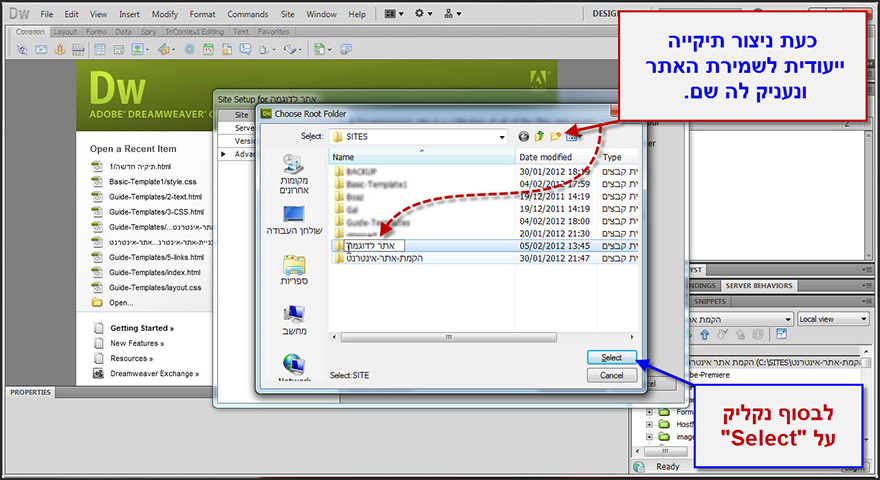The image size is (880, 480).
Task: Open the Layout dropdown in the menu bar
Action: click(394, 13)
